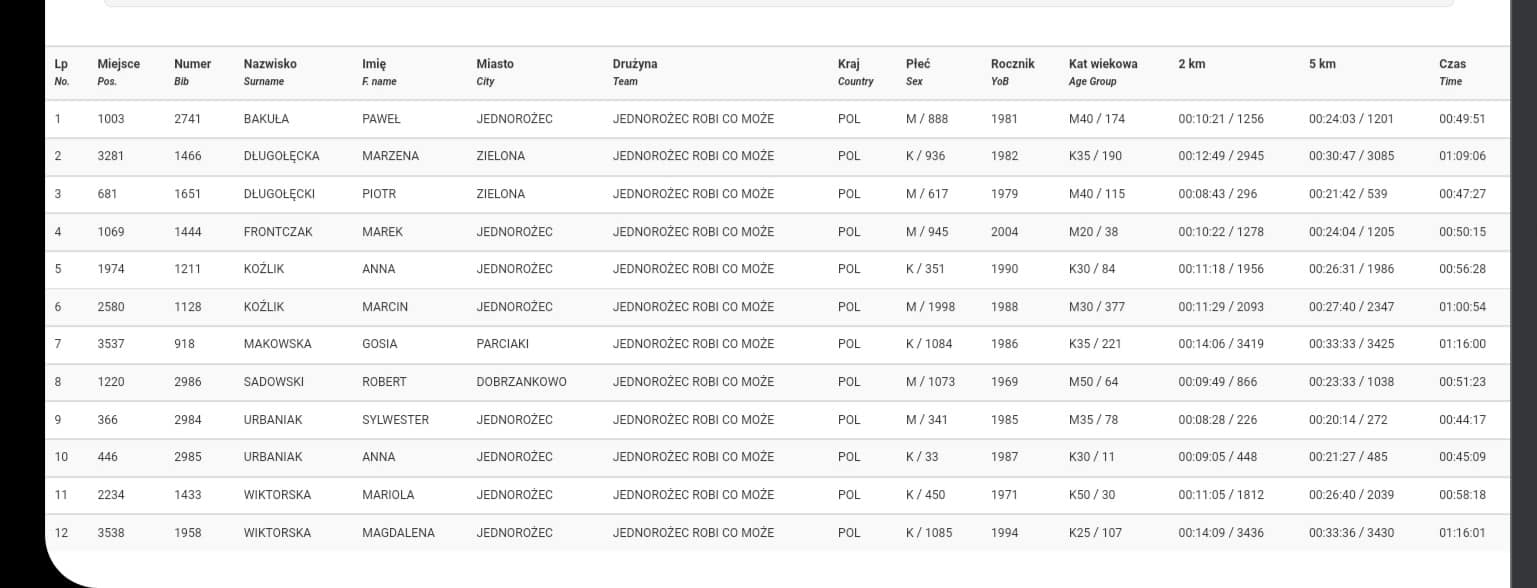Click the PARCIAKI city cell
The height and width of the screenshot is (588, 1537).
pyautogui.click(x=502, y=344)
